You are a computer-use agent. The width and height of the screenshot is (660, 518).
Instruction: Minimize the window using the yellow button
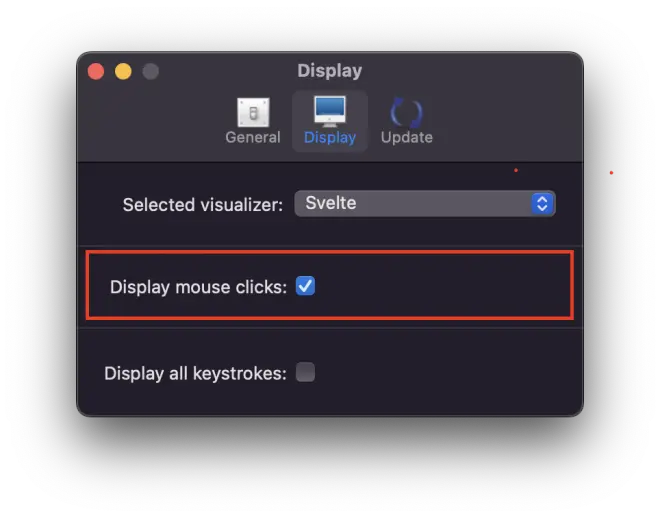(123, 71)
